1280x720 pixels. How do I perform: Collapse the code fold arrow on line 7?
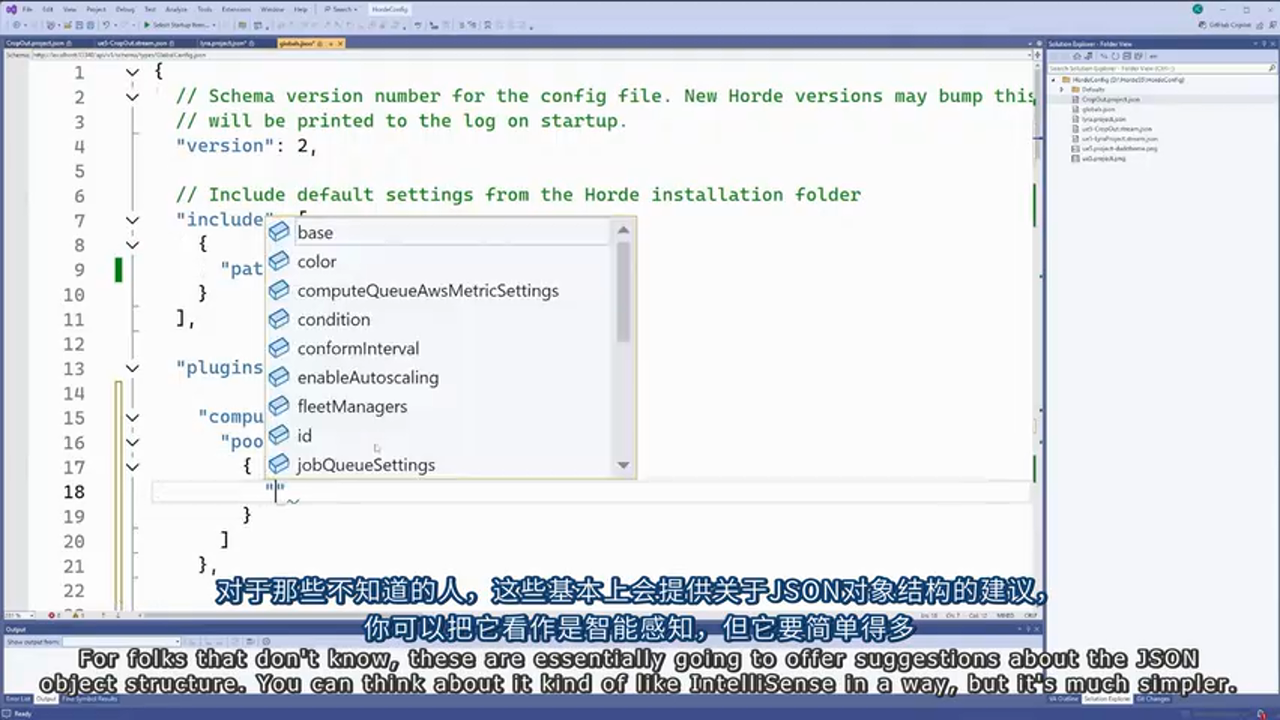132,220
